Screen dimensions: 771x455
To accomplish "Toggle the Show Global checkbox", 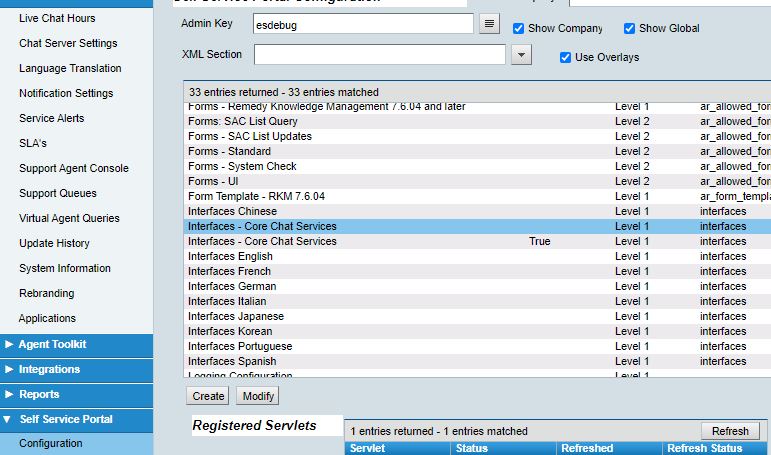I will coord(629,29).
